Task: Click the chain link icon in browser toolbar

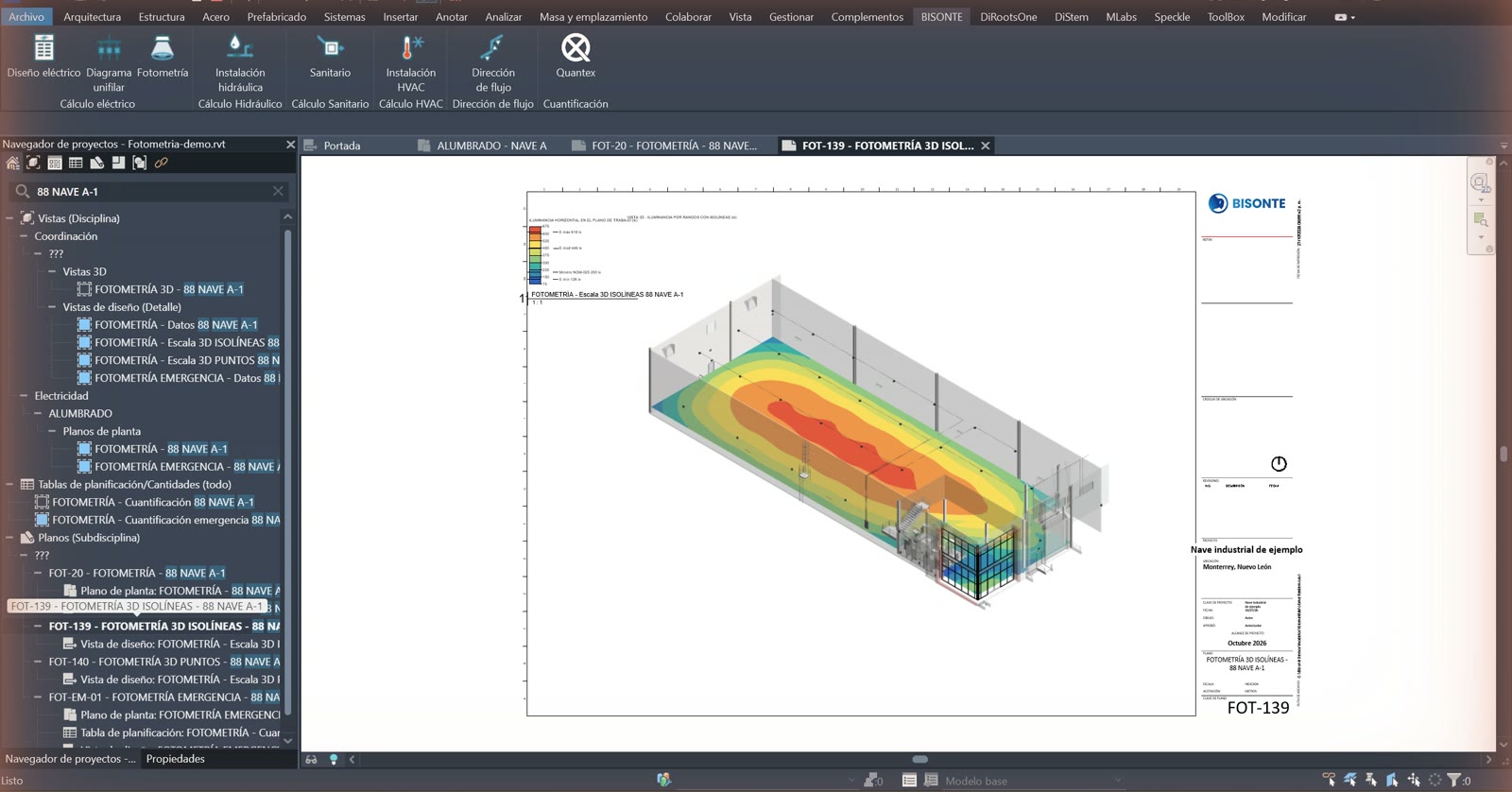Action: tap(162, 163)
